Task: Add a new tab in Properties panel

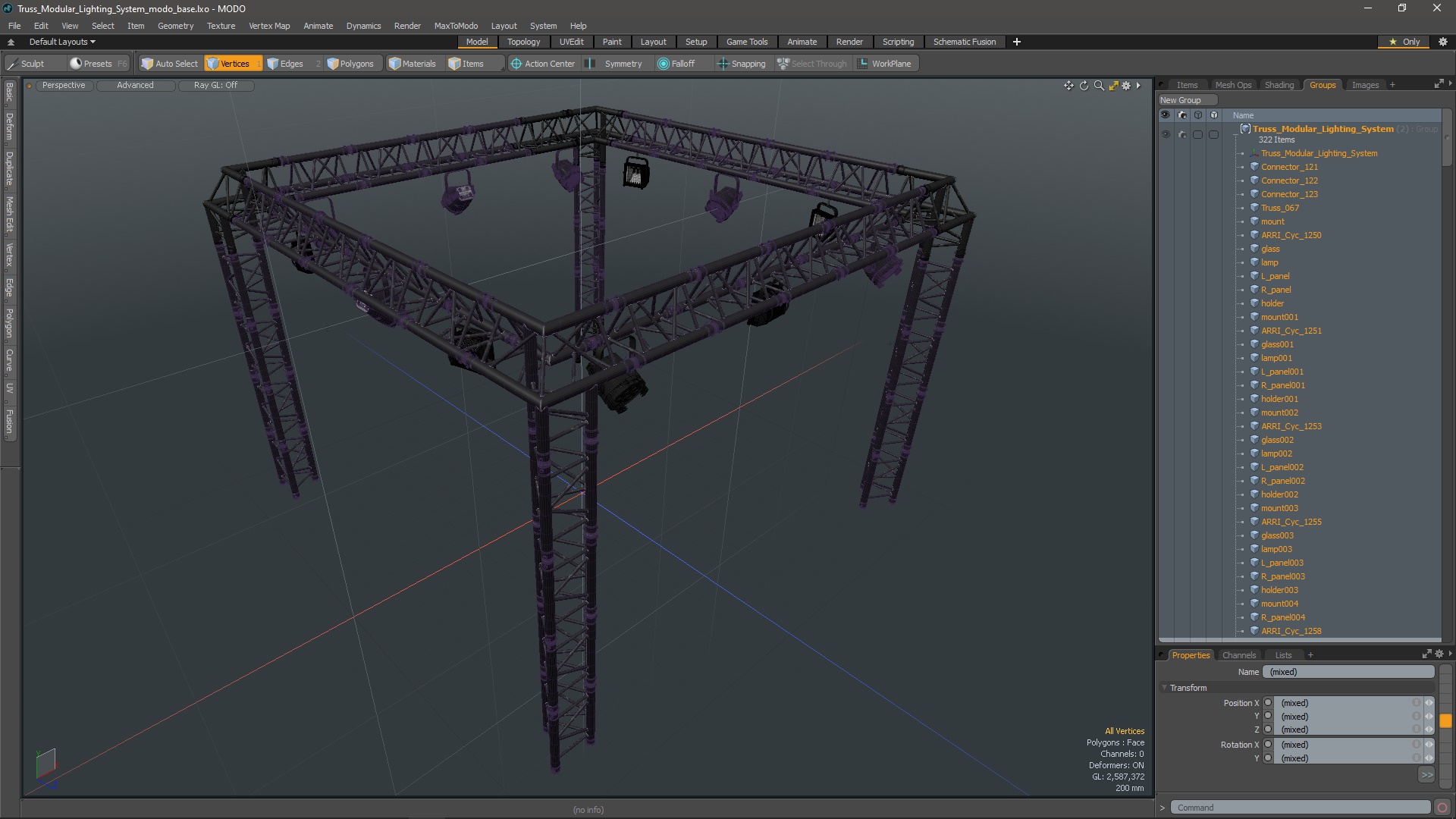Action: pos(1310,655)
